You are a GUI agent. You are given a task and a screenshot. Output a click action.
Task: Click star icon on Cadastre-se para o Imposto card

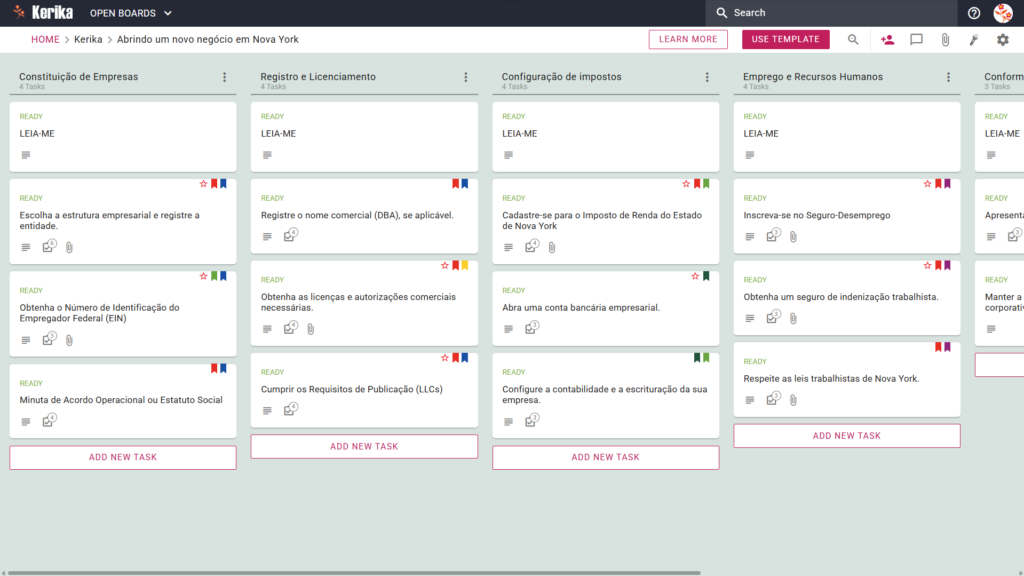686,184
